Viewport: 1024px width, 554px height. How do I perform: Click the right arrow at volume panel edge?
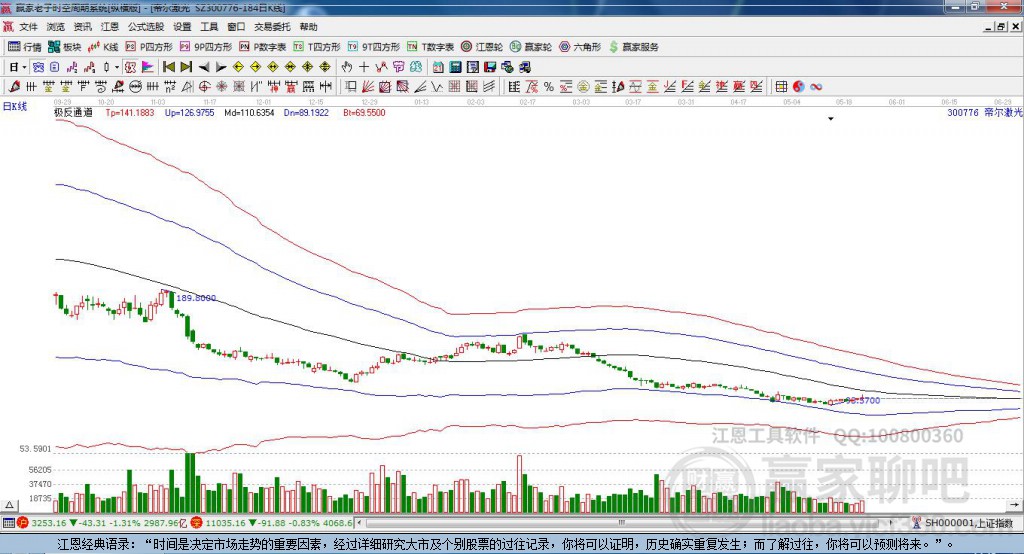coord(1013,505)
